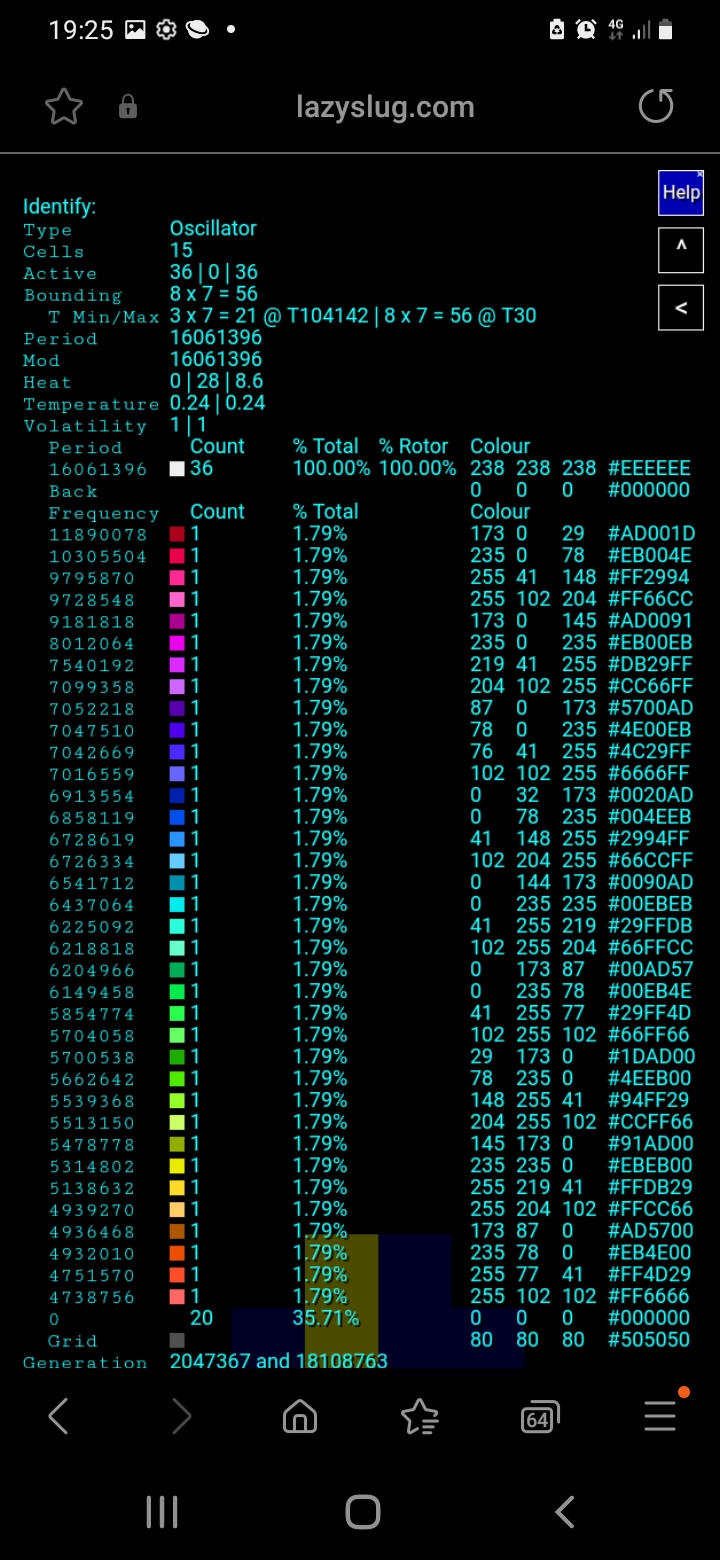Click the Identify: heading

[60, 207]
